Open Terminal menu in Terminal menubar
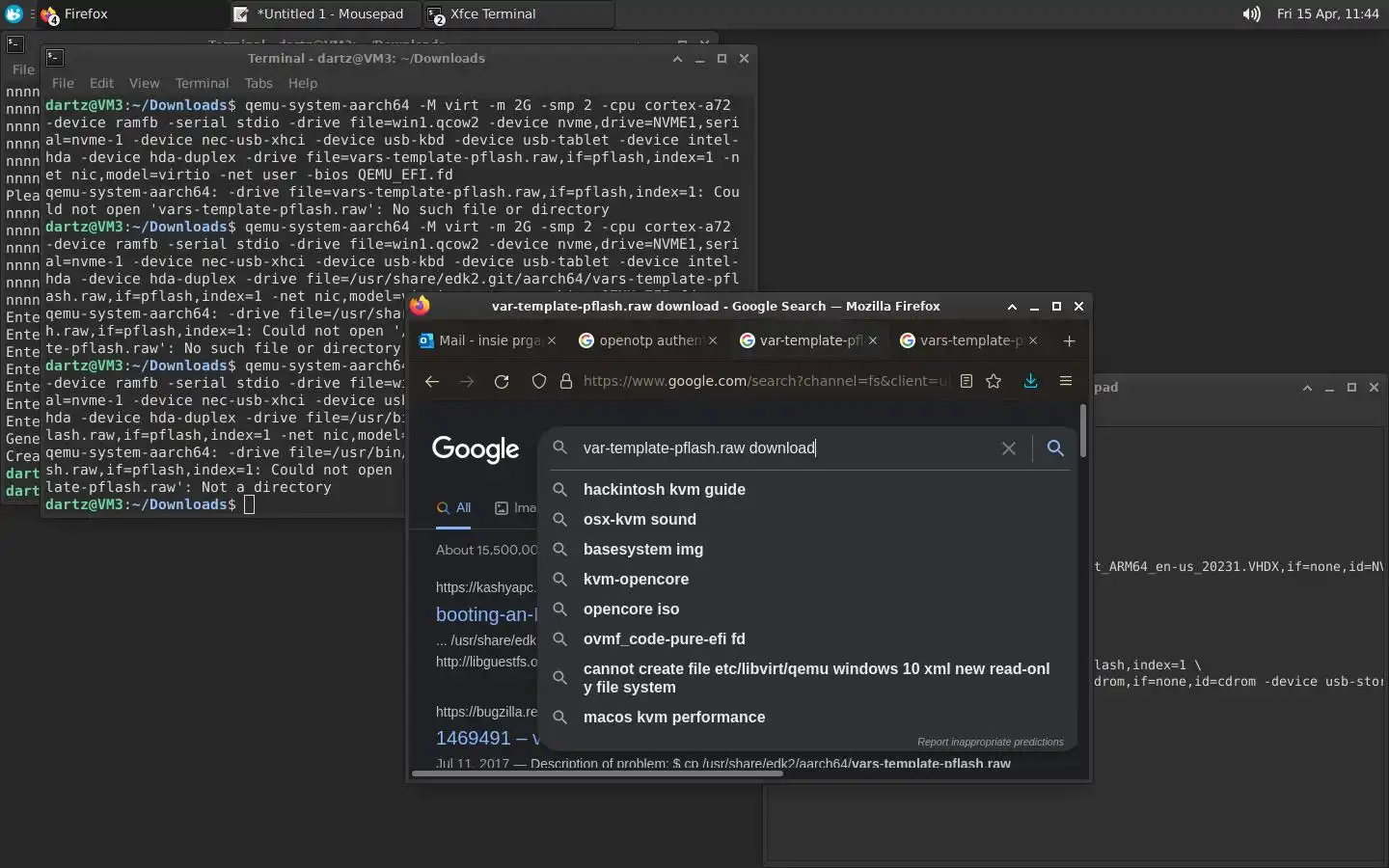 tap(202, 83)
